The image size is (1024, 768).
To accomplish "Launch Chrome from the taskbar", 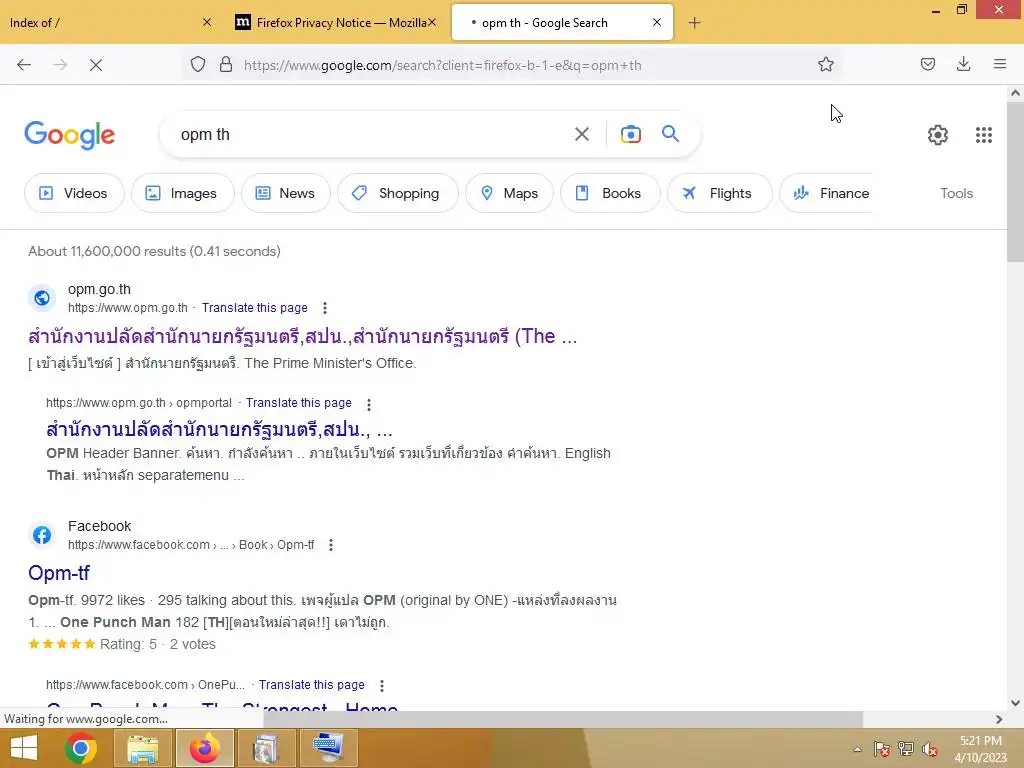I will pyautogui.click(x=81, y=748).
